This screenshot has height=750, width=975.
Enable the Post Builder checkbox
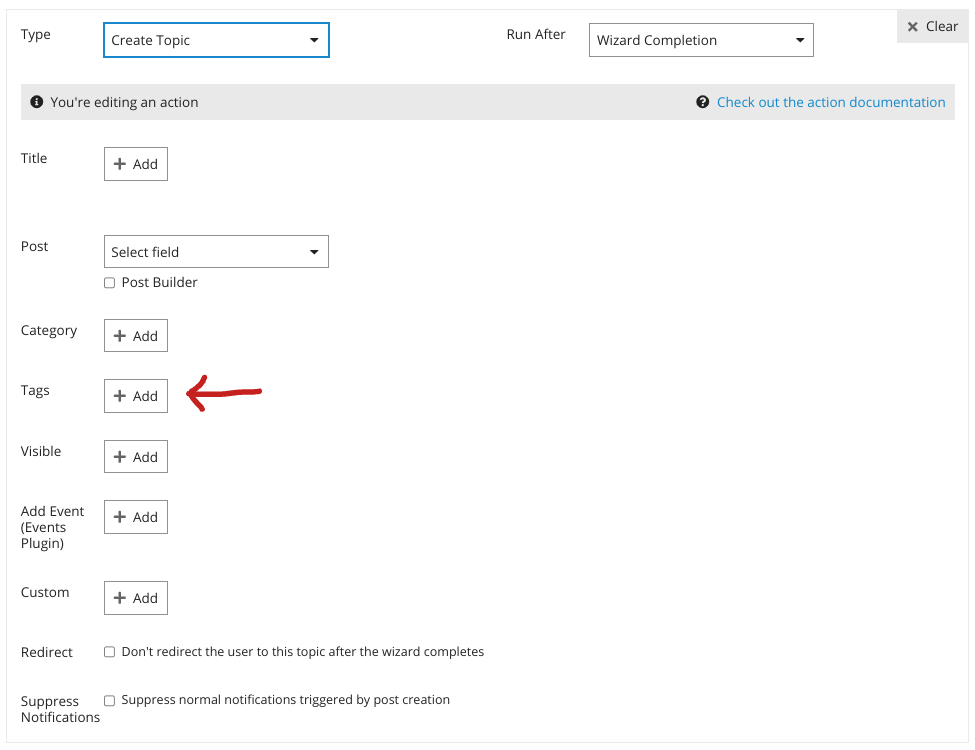(x=110, y=283)
